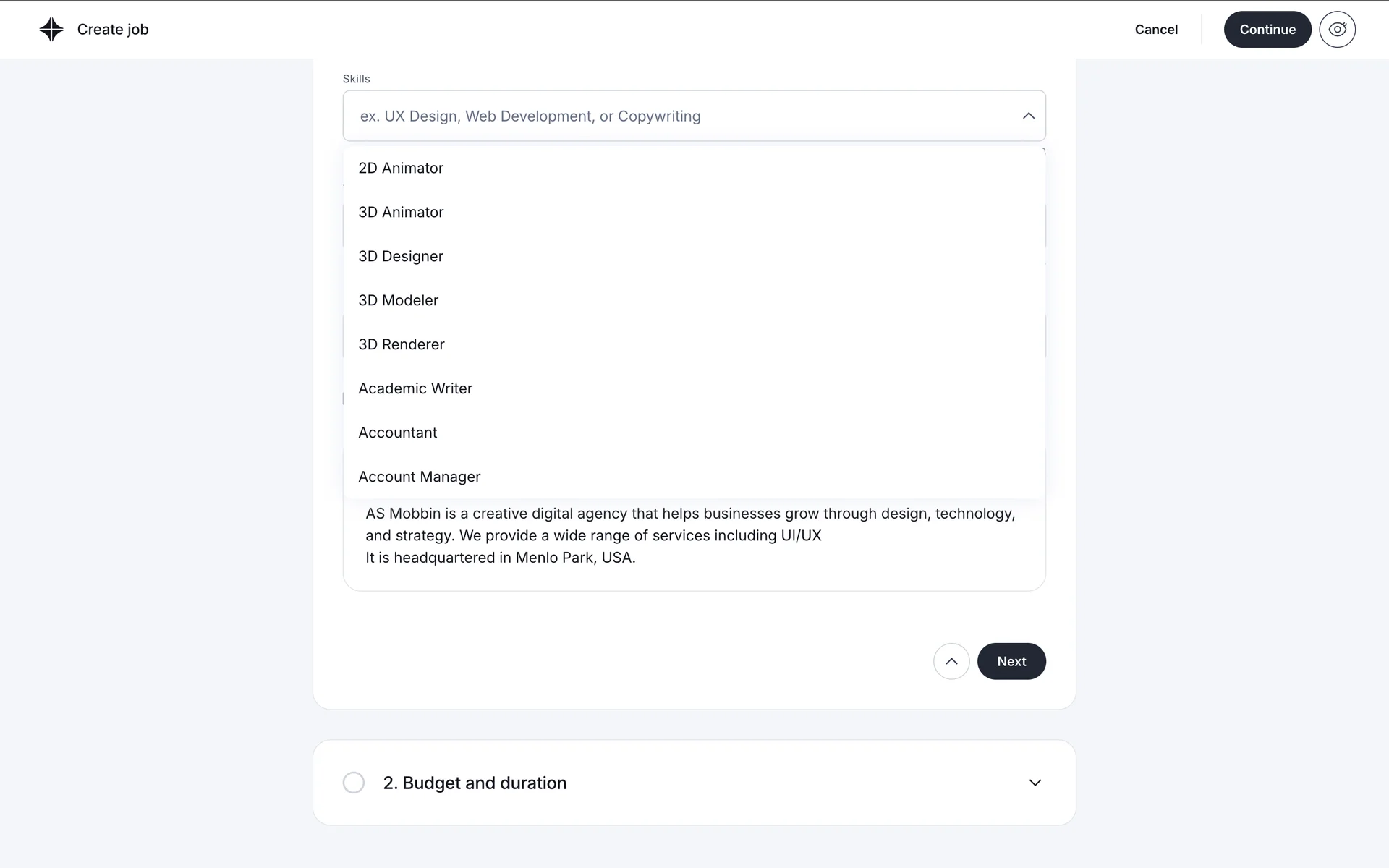Click the eye preview icon
The width and height of the screenshot is (1389, 868).
tap(1337, 30)
